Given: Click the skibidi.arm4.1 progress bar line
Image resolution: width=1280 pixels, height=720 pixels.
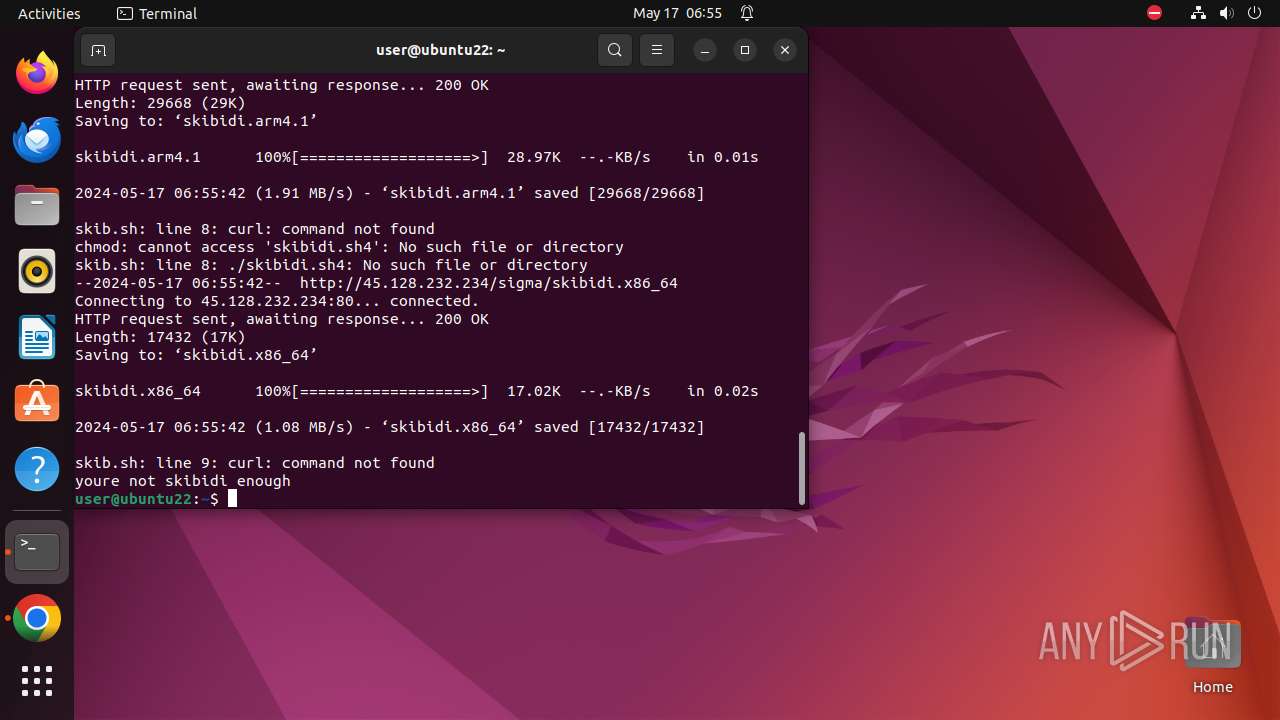Looking at the screenshot, I should click(x=417, y=157).
